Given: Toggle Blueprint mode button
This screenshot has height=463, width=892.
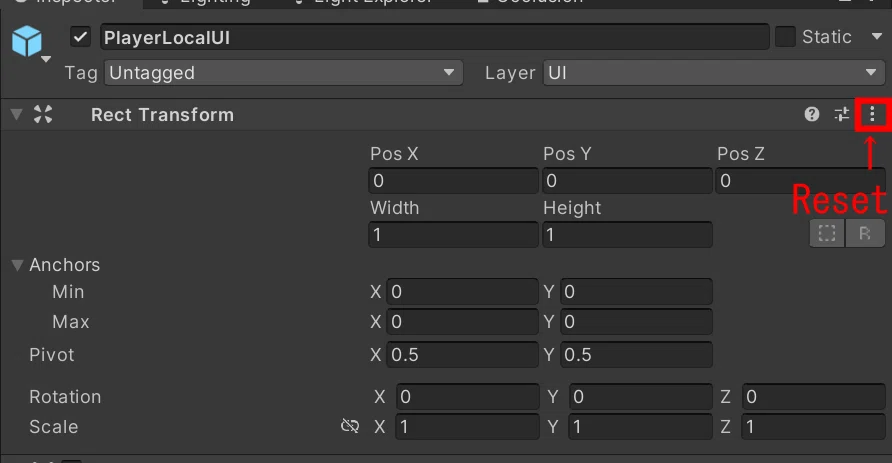Looking at the screenshot, I should pos(827,233).
